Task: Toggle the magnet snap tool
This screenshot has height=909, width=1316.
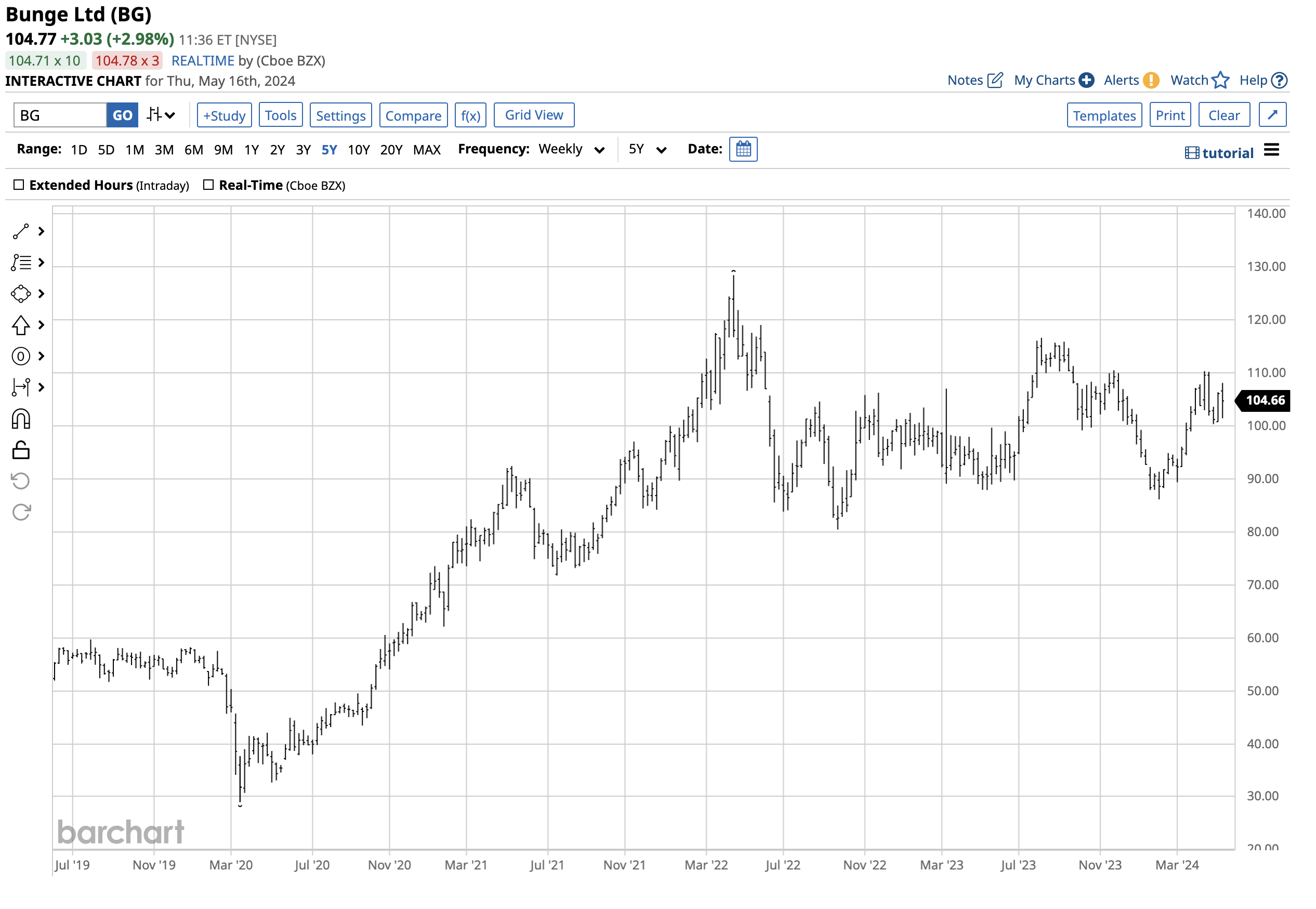Action: pyautogui.click(x=21, y=419)
